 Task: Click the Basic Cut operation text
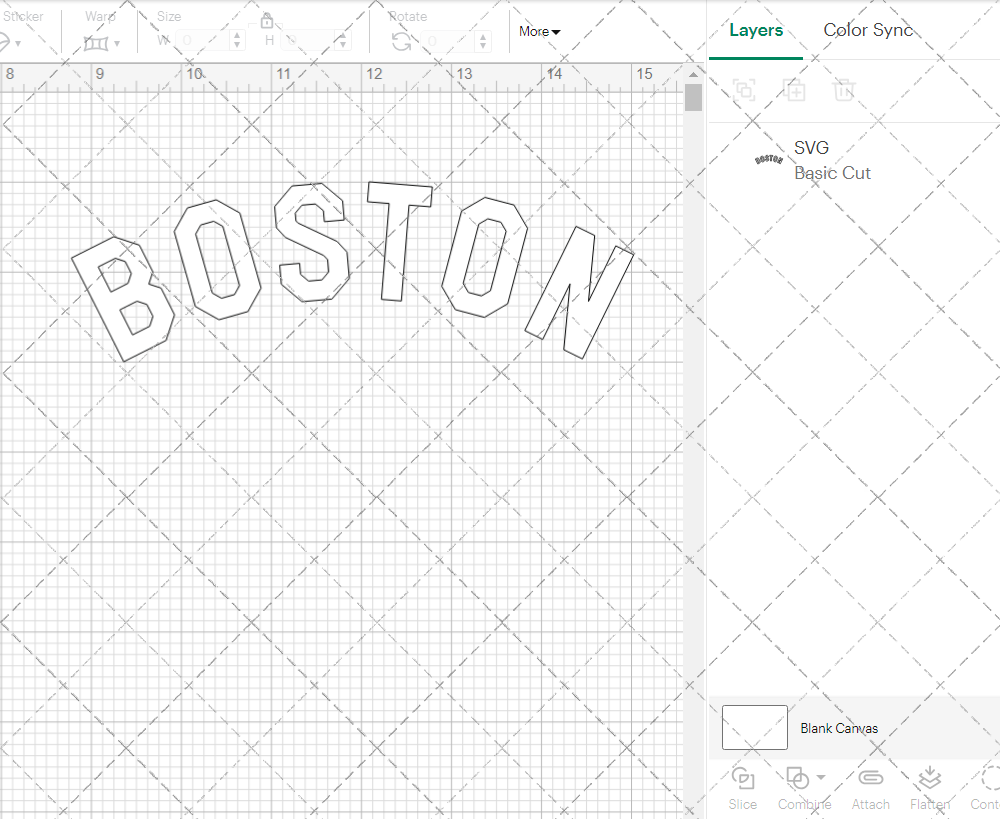[x=832, y=173]
